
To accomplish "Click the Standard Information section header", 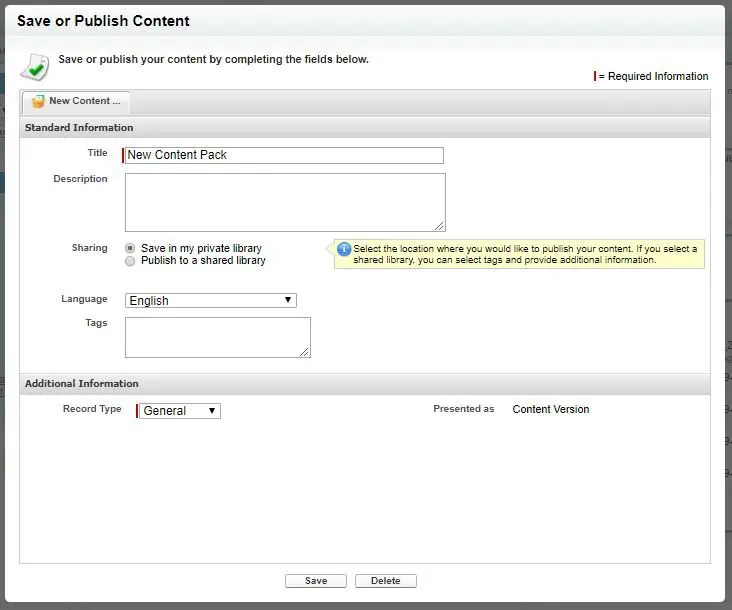I will [365, 127].
